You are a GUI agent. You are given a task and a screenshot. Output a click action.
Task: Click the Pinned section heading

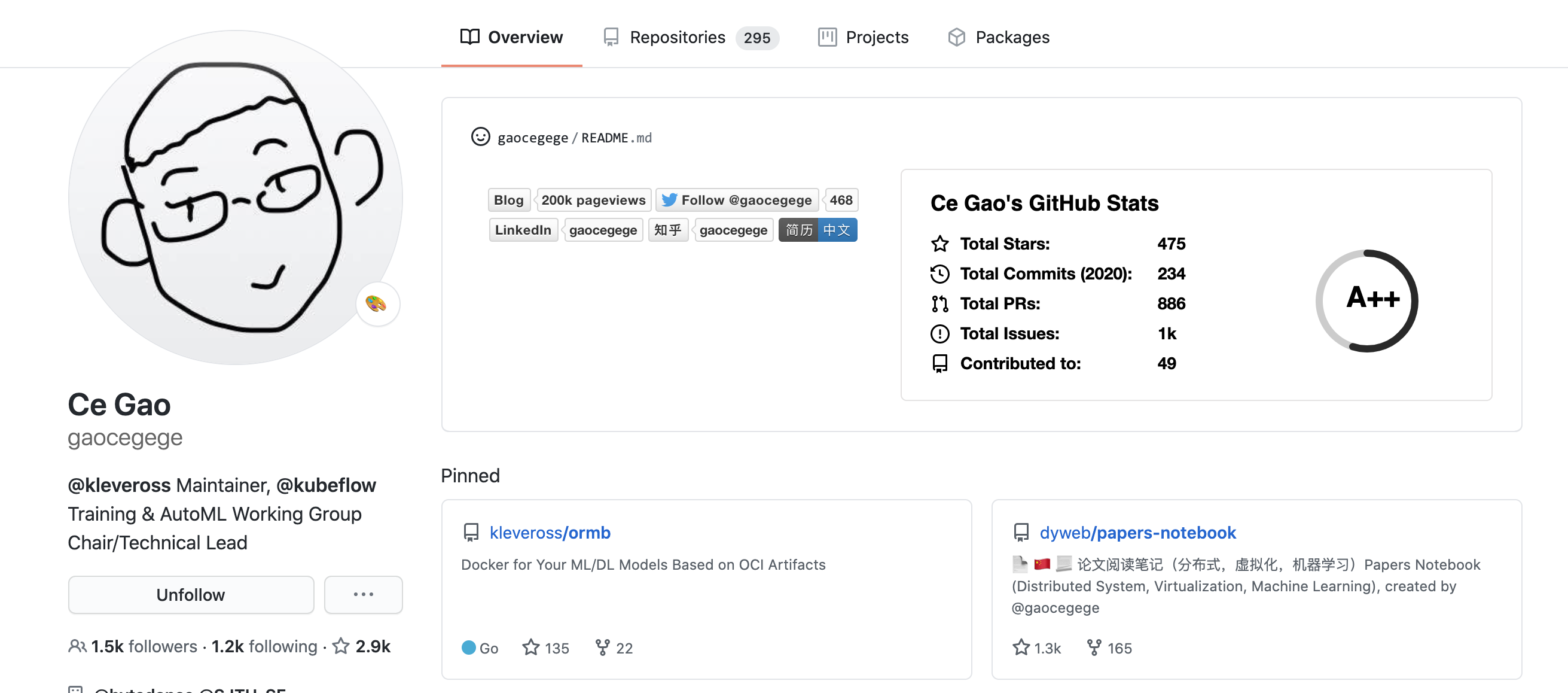click(x=470, y=475)
